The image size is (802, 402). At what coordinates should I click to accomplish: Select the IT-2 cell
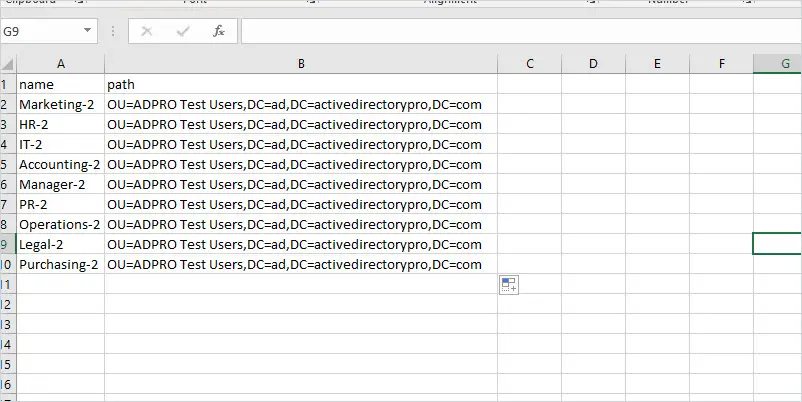point(61,144)
